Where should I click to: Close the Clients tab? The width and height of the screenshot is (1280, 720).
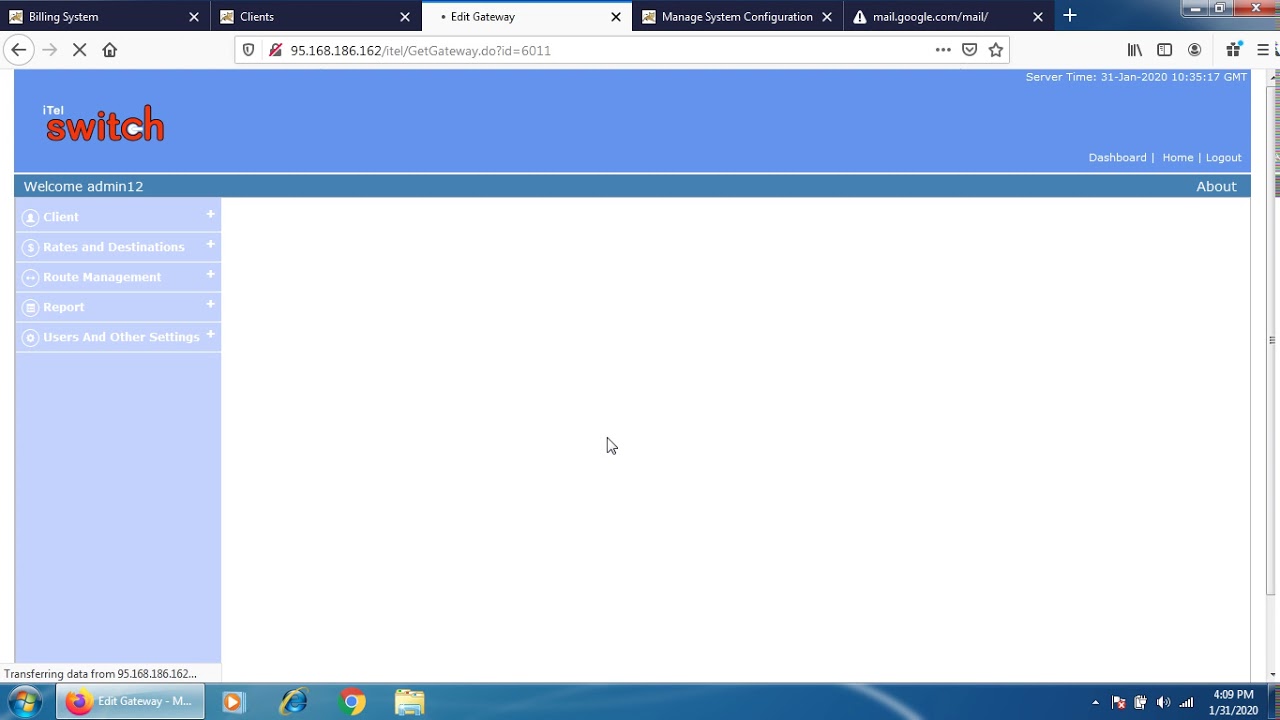[x=405, y=16]
